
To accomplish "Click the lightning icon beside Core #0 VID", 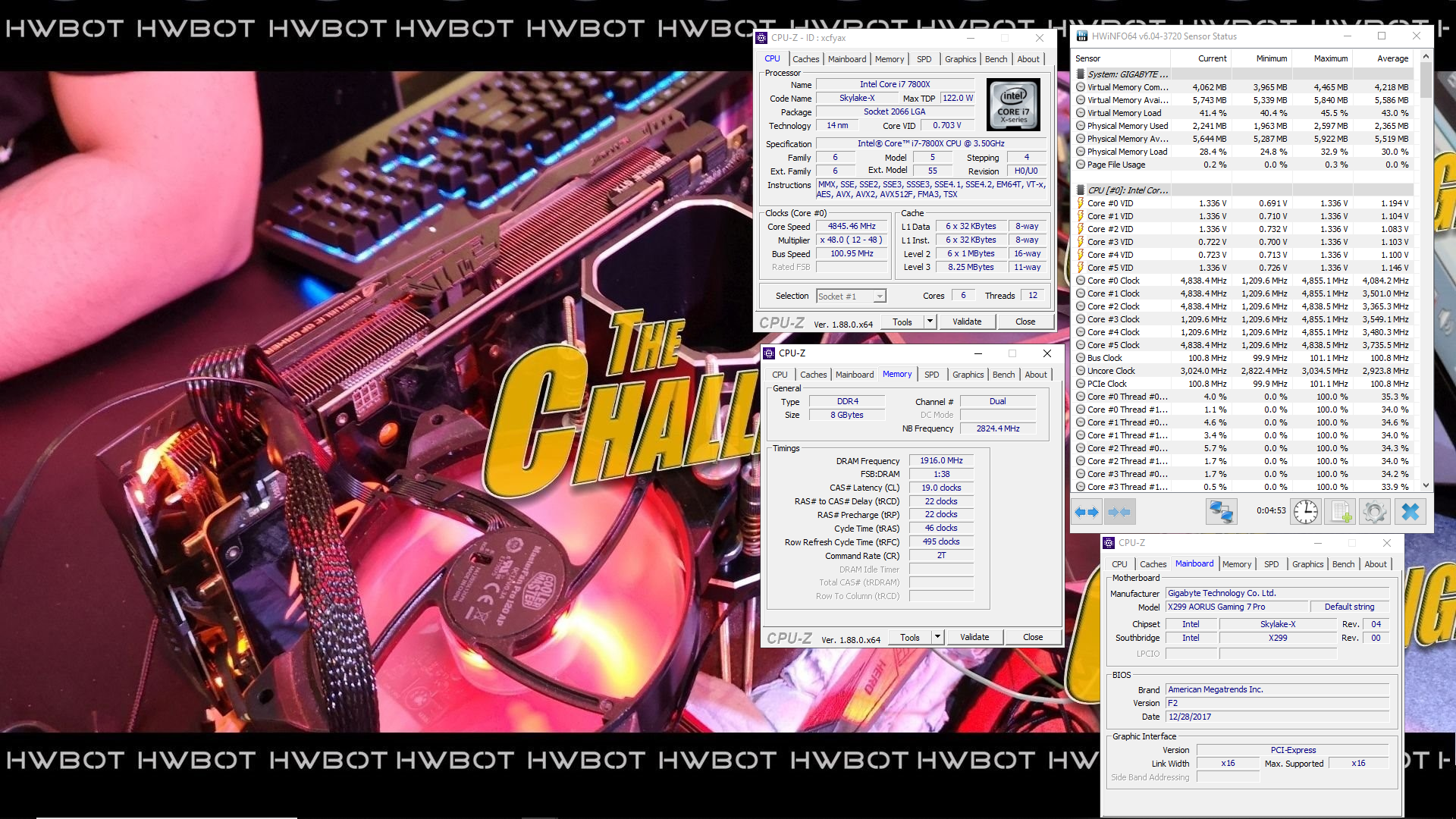I will 1081,203.
